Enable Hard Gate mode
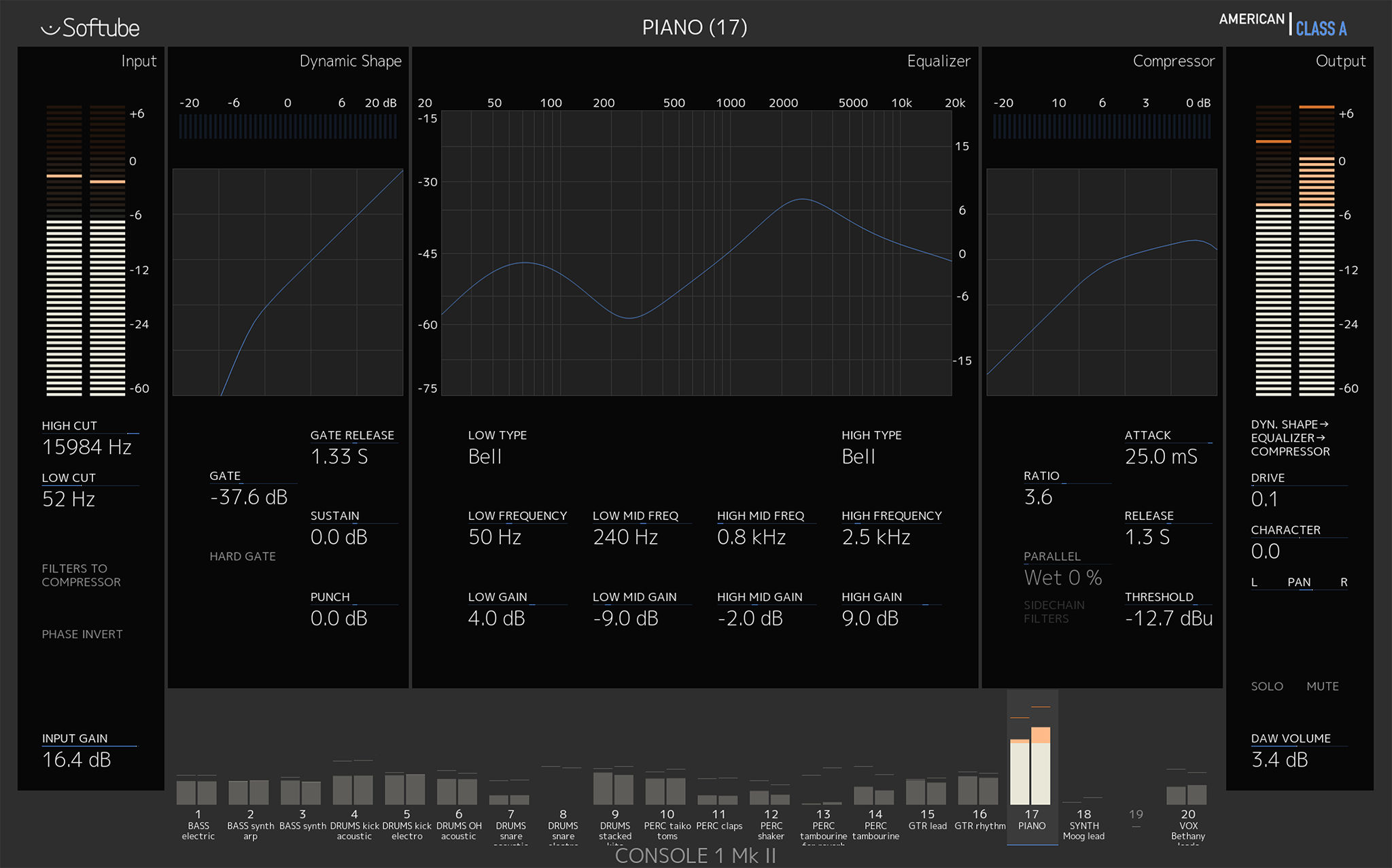Viewport: 1392px width, 868px height. click(x=243, y=556)
